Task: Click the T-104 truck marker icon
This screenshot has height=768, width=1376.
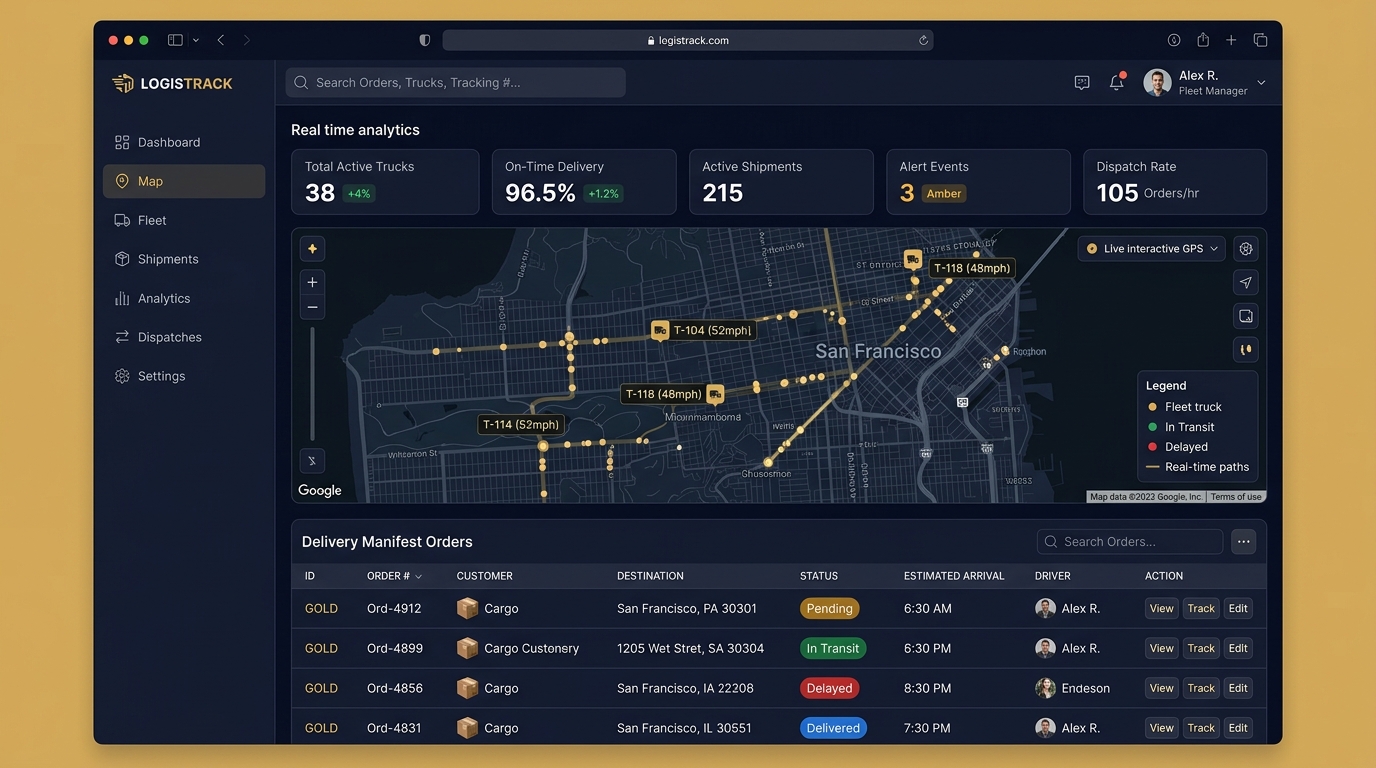Action: pyautogui.click(x=659, y=330)
